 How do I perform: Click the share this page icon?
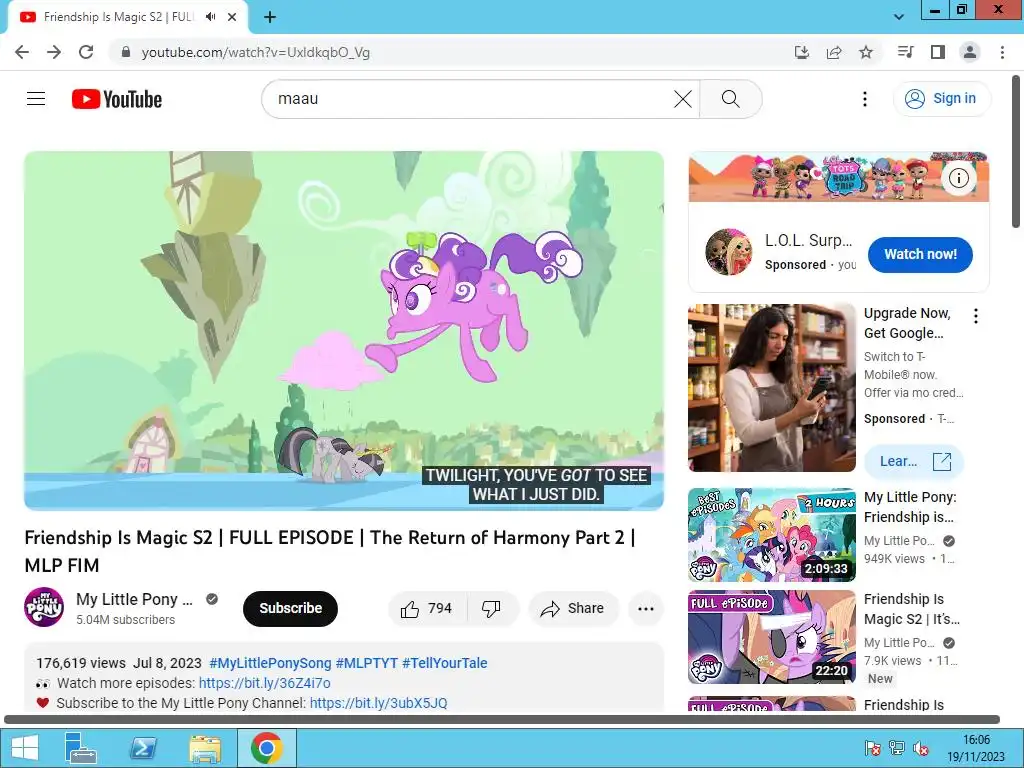(x=834, y=52)
